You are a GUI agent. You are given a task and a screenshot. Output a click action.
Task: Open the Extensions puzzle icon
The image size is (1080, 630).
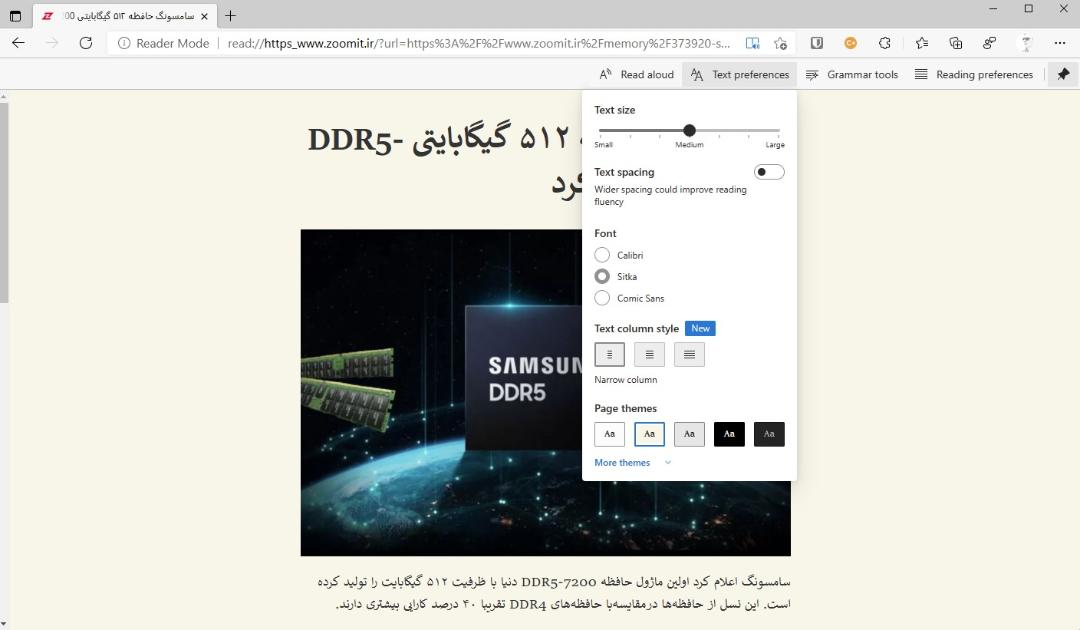click(885, 43)
